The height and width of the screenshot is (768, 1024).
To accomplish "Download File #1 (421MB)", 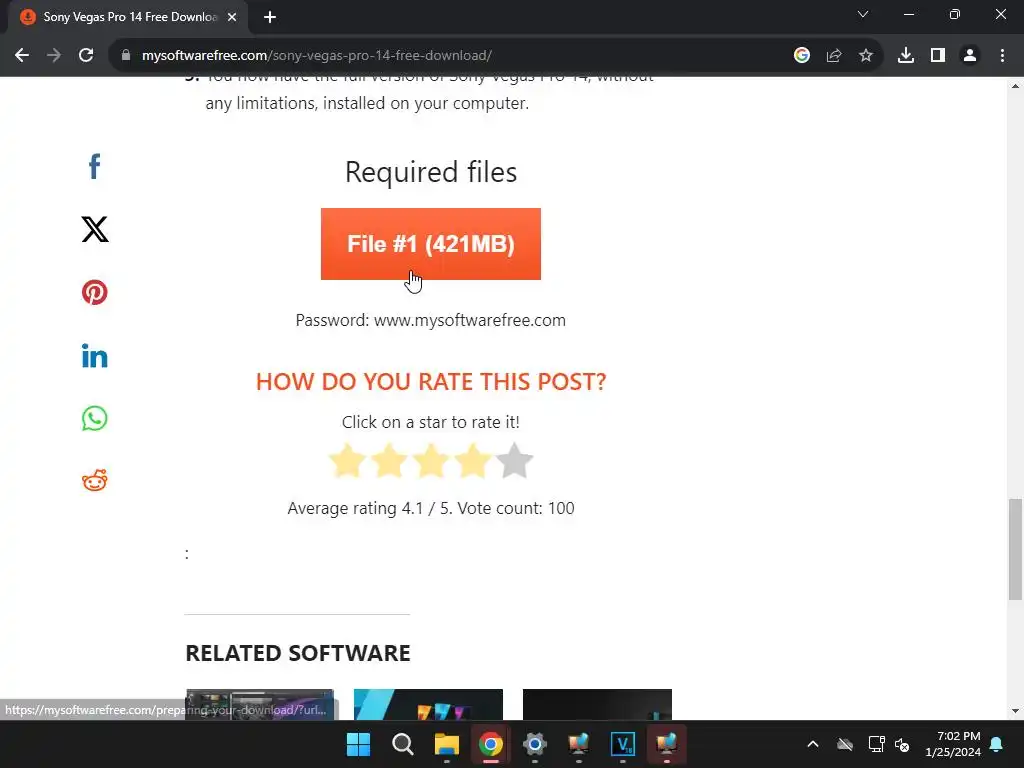I will point(430,244).
